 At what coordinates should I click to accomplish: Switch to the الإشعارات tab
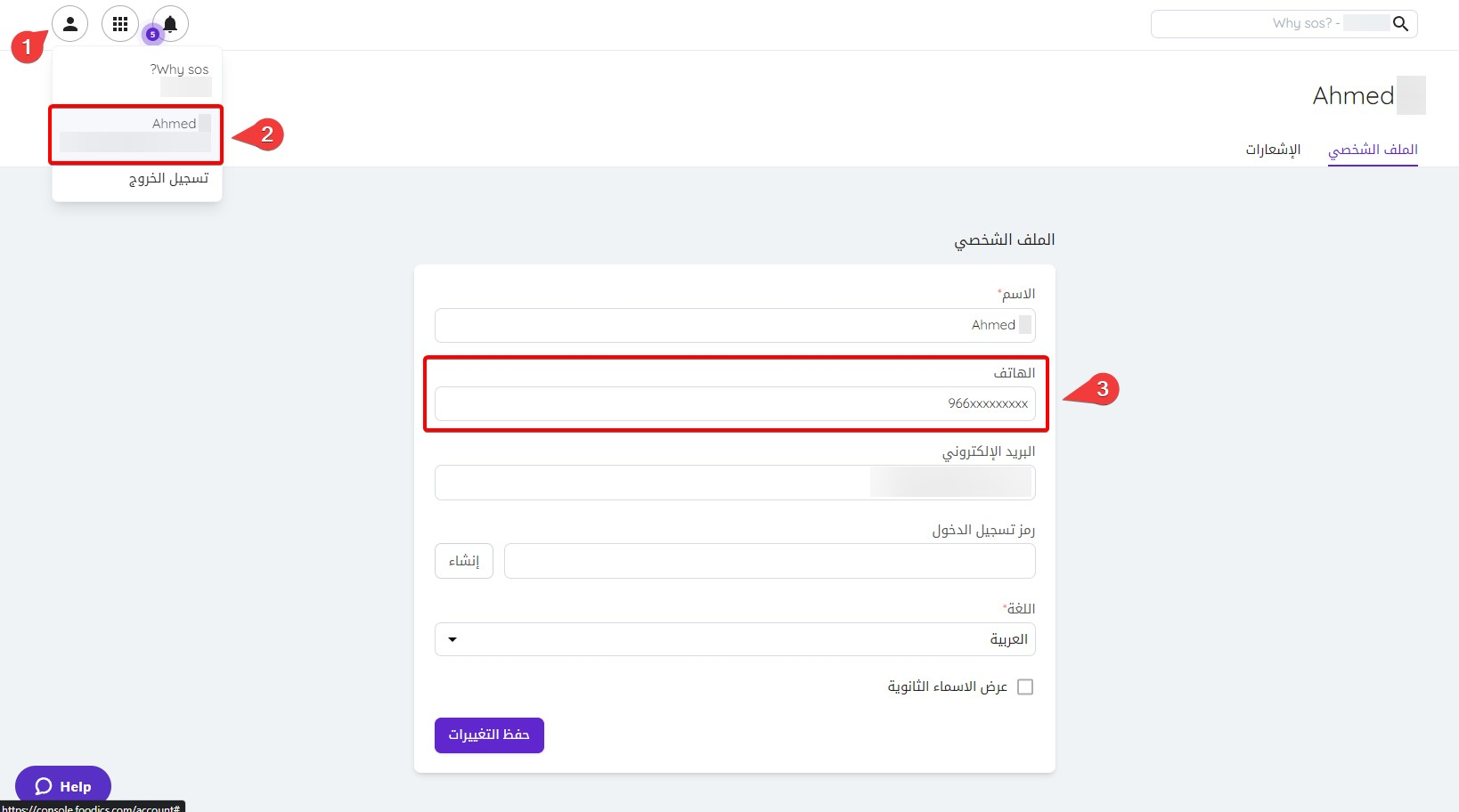1273,150
